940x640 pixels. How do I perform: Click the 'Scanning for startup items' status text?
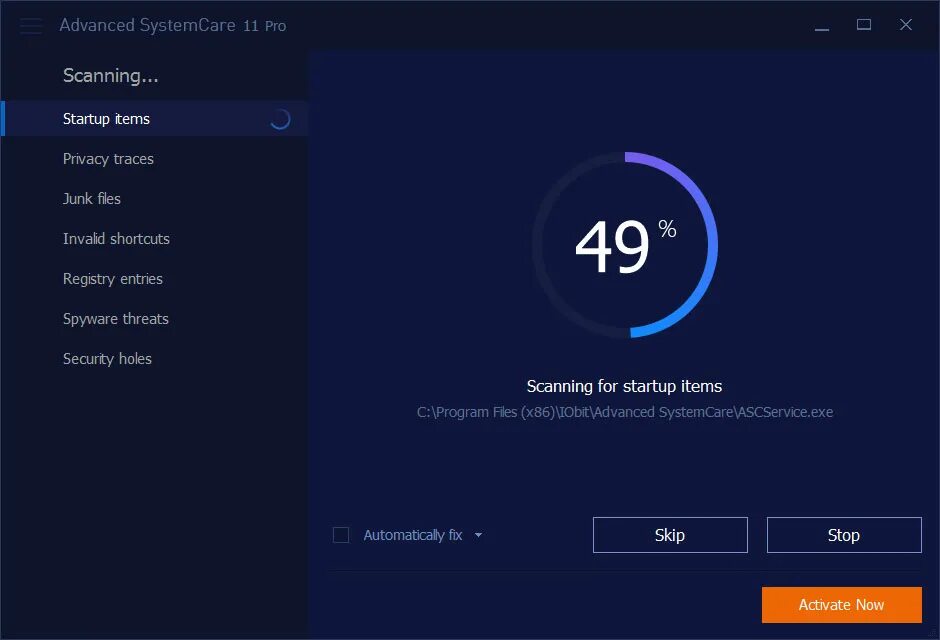pyautogui.click(x=624, y=387)
